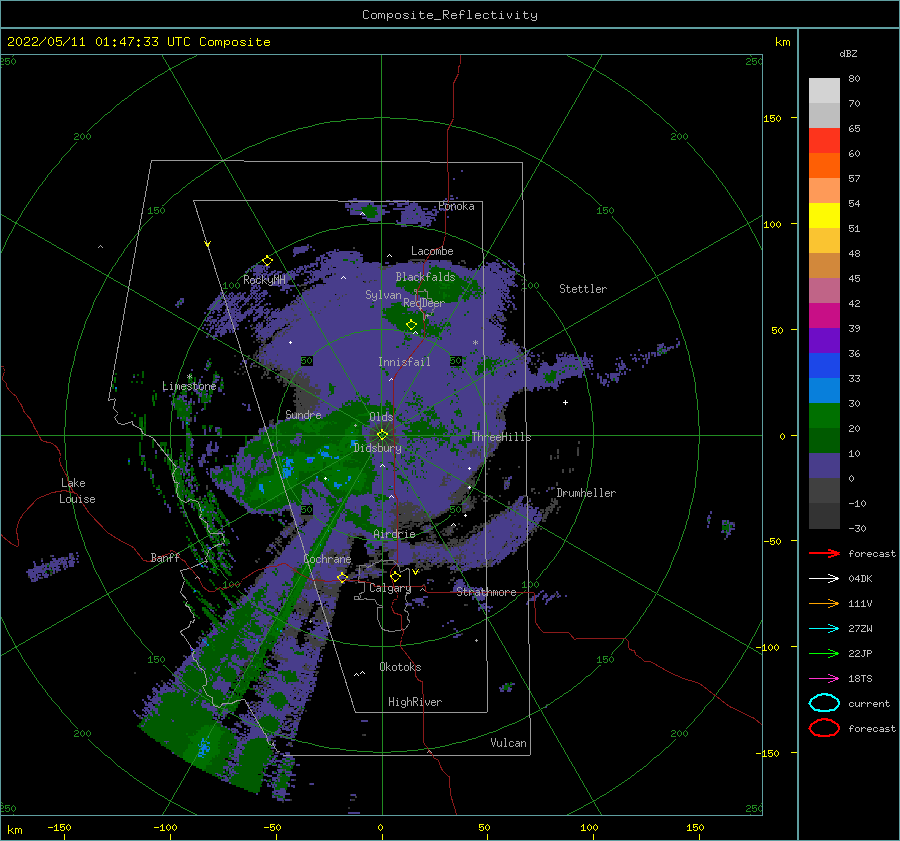Choose the blue 33-36 dBZ swatch

coord(824,366)
